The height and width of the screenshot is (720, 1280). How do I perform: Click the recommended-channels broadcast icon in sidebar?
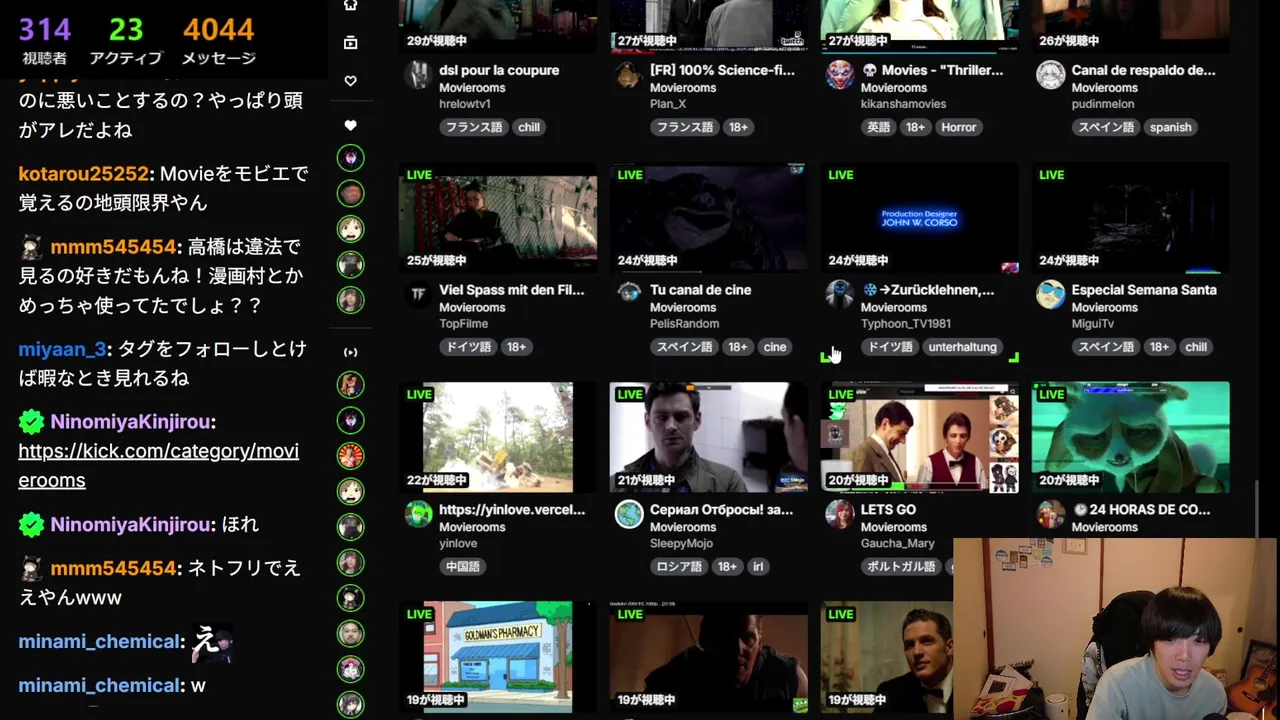(x=350, y=352)
